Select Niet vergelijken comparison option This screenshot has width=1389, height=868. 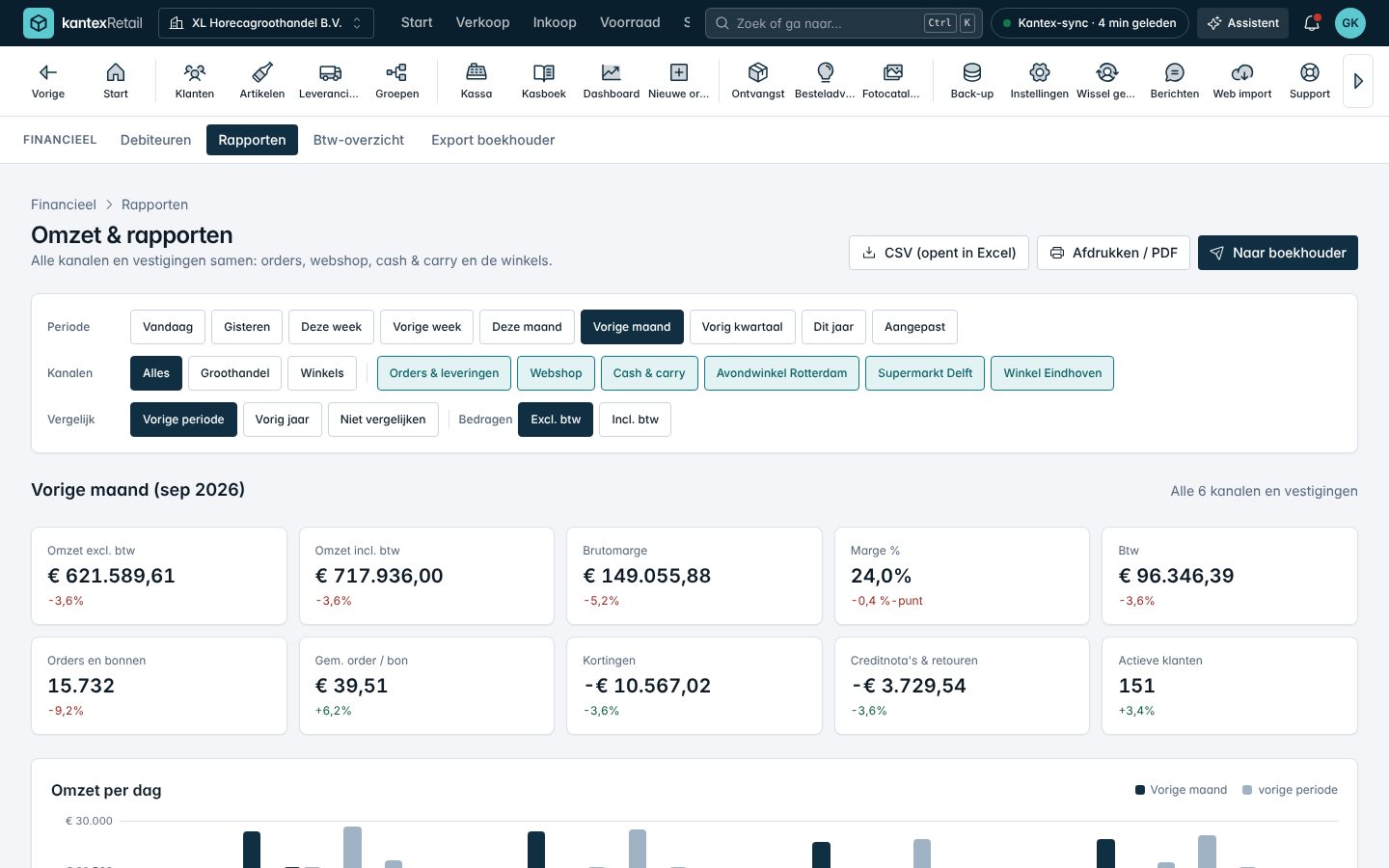pyautogui.click(x=383, y=420)
